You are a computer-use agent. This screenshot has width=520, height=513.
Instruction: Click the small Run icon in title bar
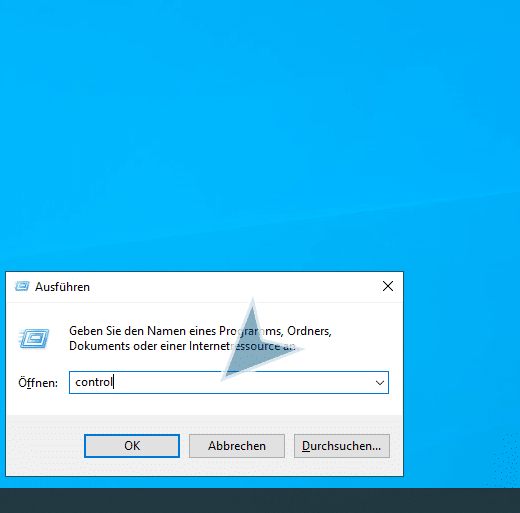pyautogui.click(x=22, y=286)
